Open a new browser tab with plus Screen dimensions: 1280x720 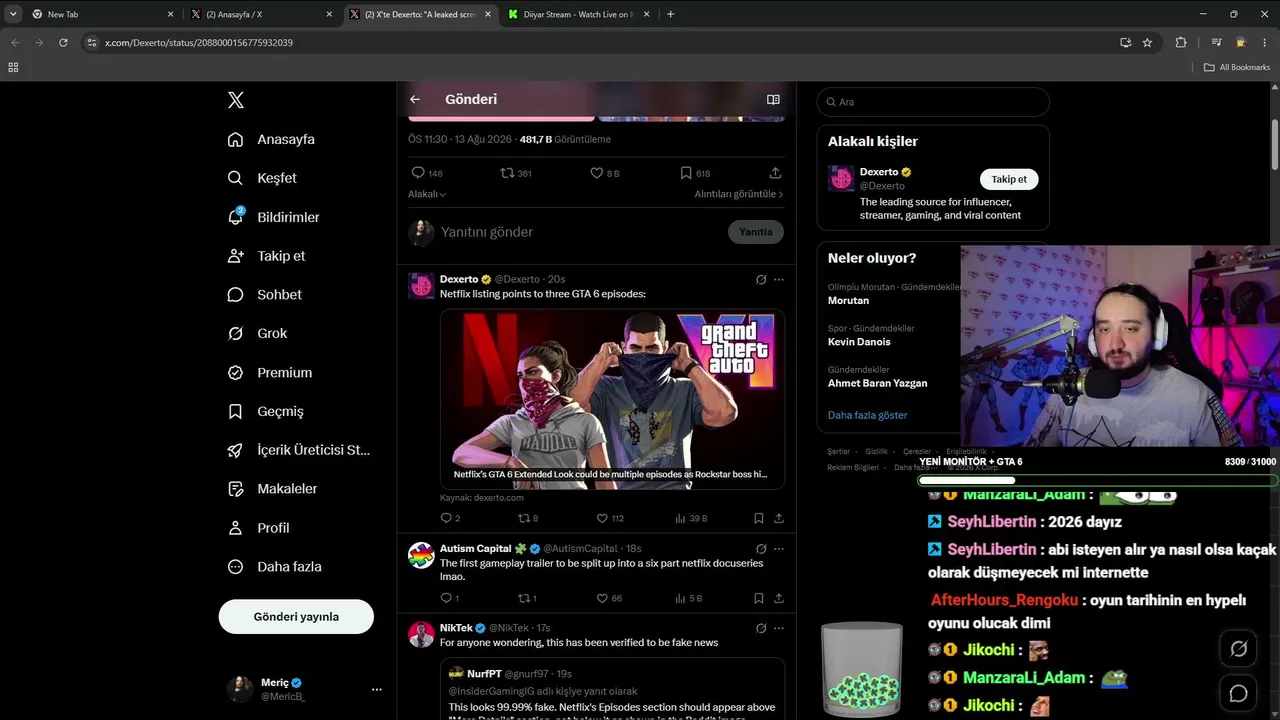pos(670,14)
